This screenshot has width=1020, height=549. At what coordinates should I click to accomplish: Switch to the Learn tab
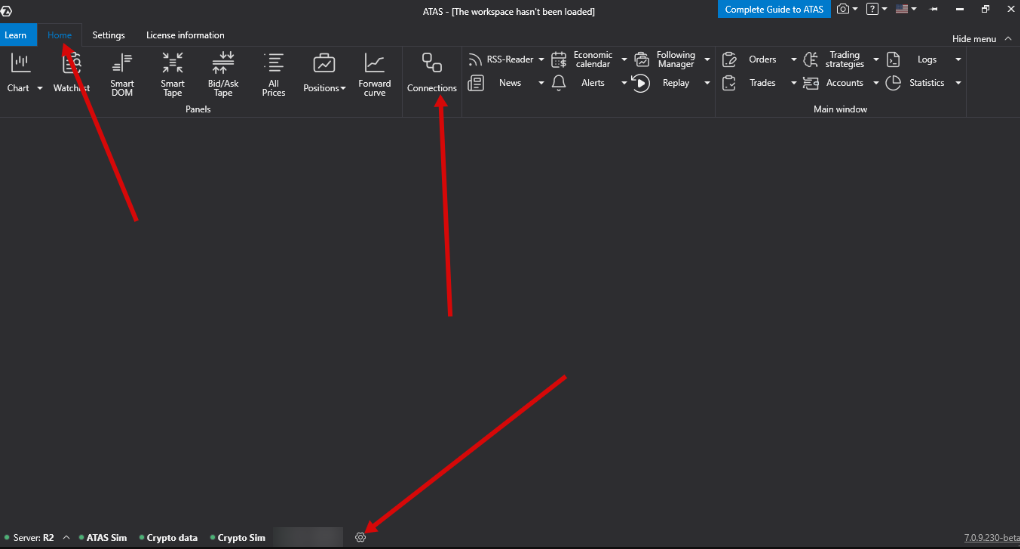point(16,35)
